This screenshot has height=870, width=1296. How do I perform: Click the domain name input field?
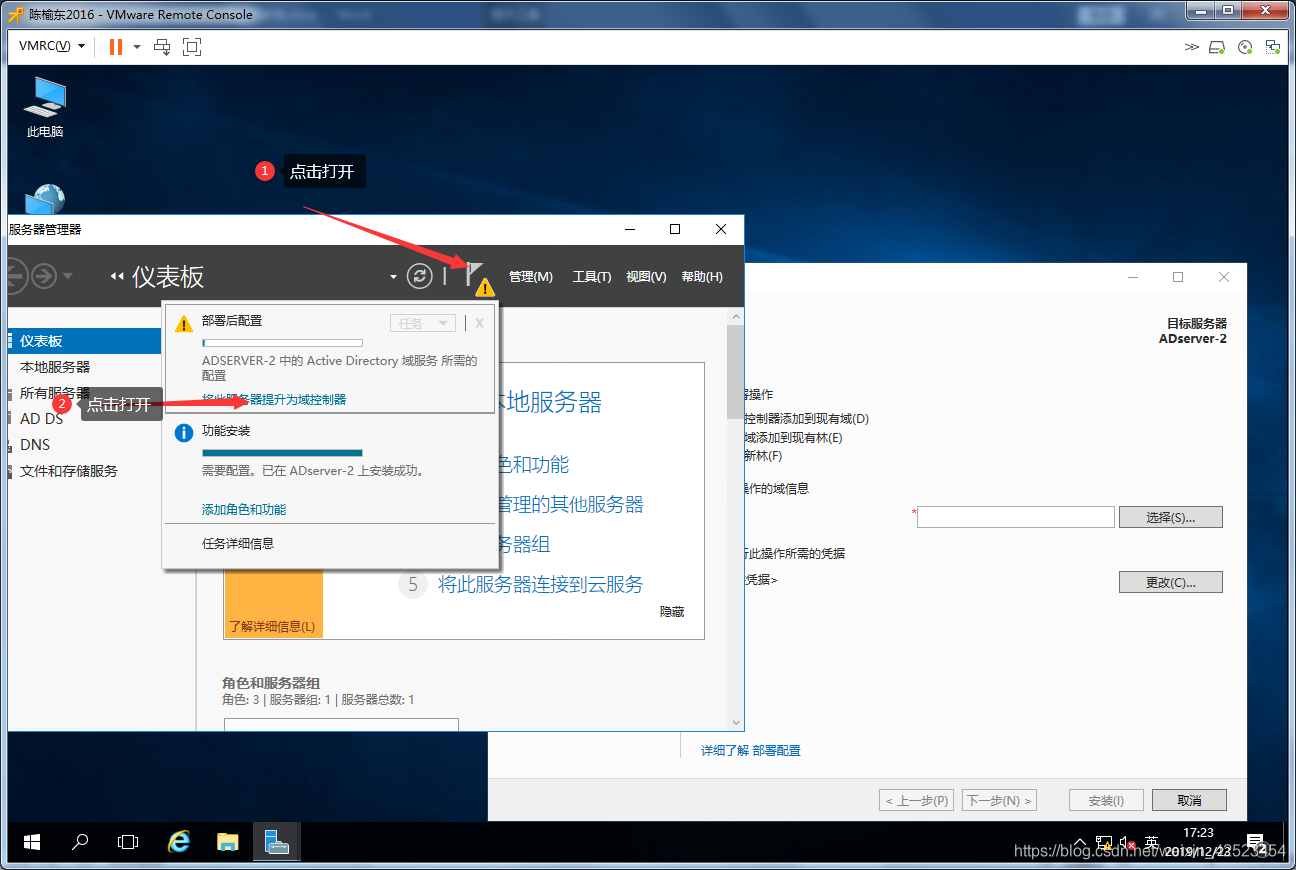(x=1015, y=517)
